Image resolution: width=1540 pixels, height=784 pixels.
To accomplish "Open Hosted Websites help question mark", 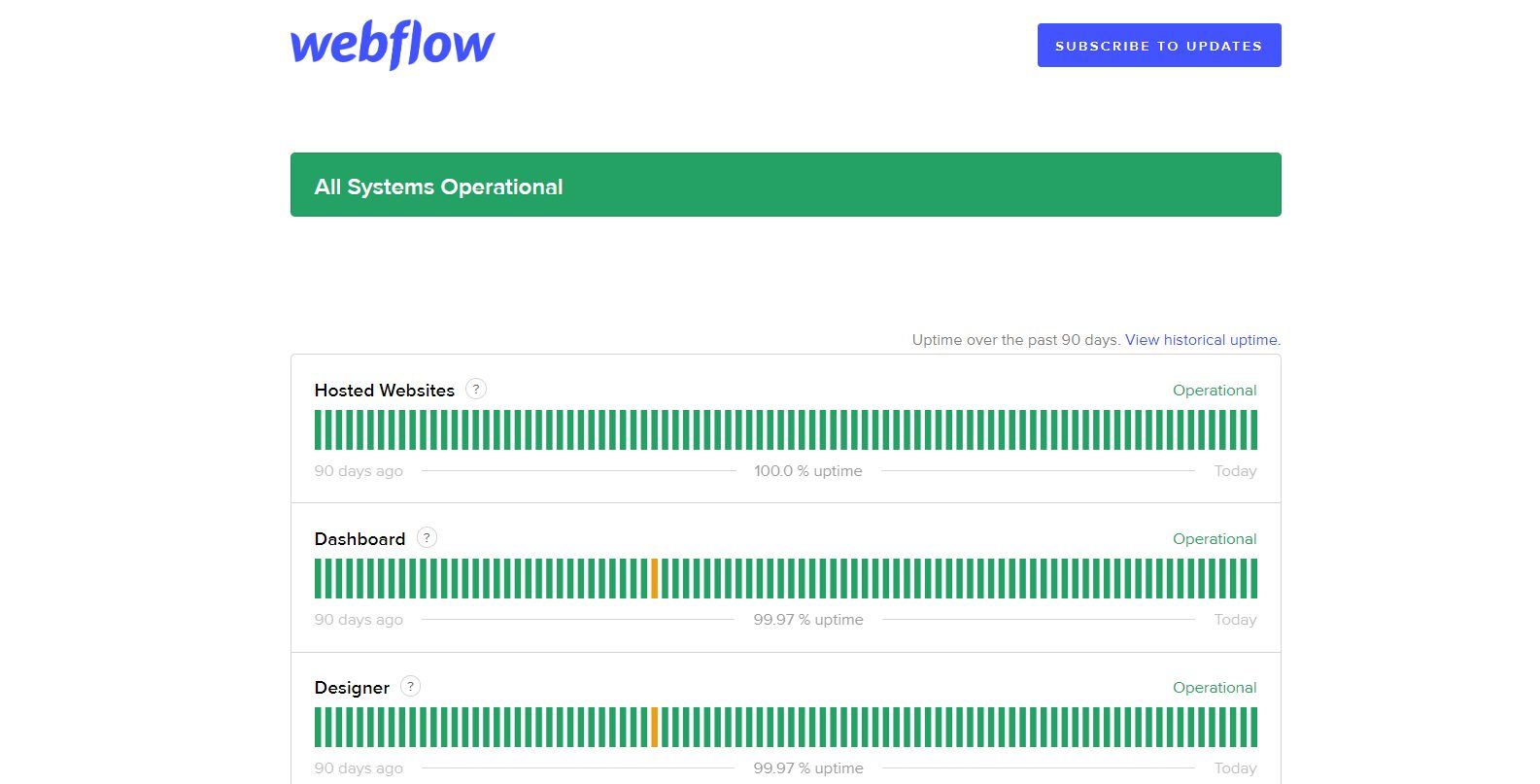I will pyautogui.click(x=476, y=389).
